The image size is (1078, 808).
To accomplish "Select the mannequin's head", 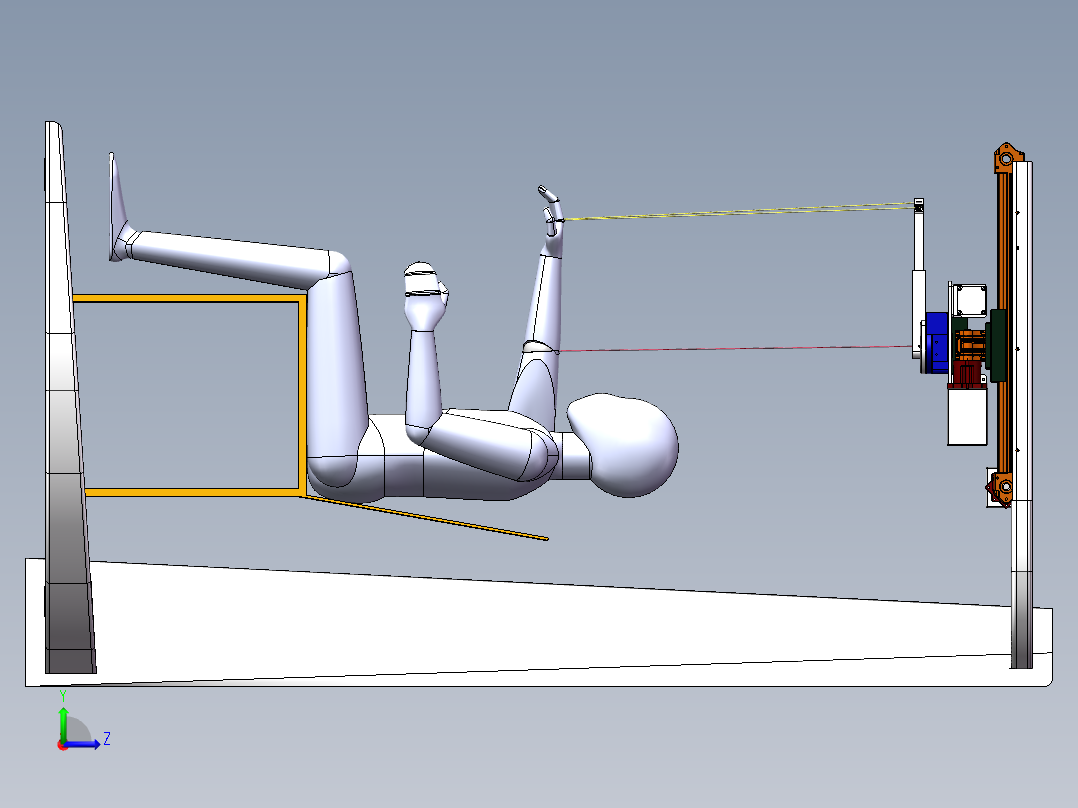I will (622, 444).
